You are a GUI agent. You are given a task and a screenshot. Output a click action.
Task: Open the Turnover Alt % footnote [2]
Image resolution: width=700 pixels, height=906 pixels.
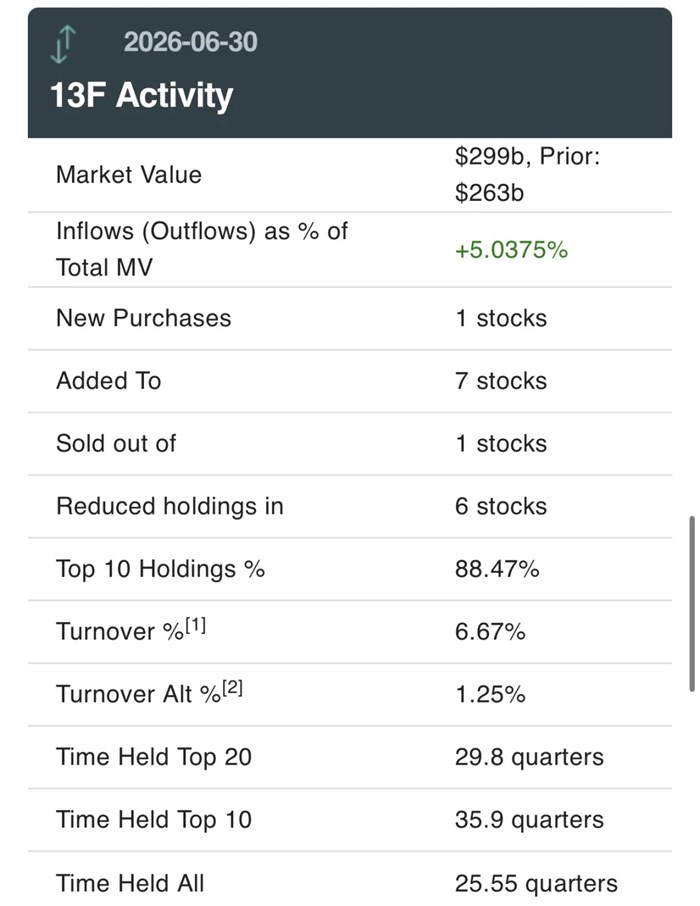point(232,688)
